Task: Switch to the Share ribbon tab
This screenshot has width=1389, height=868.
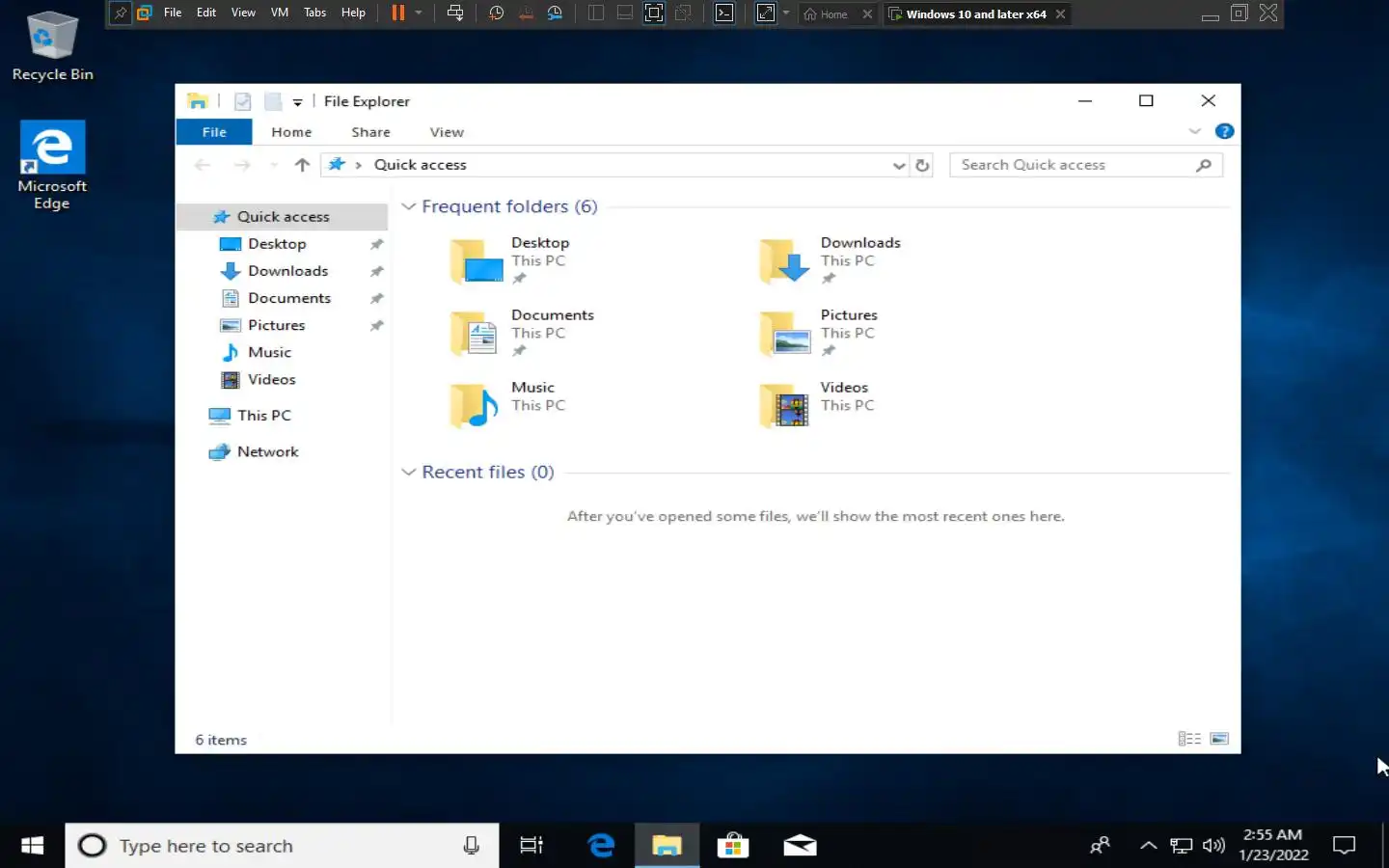Action: [x=370, y=132]
